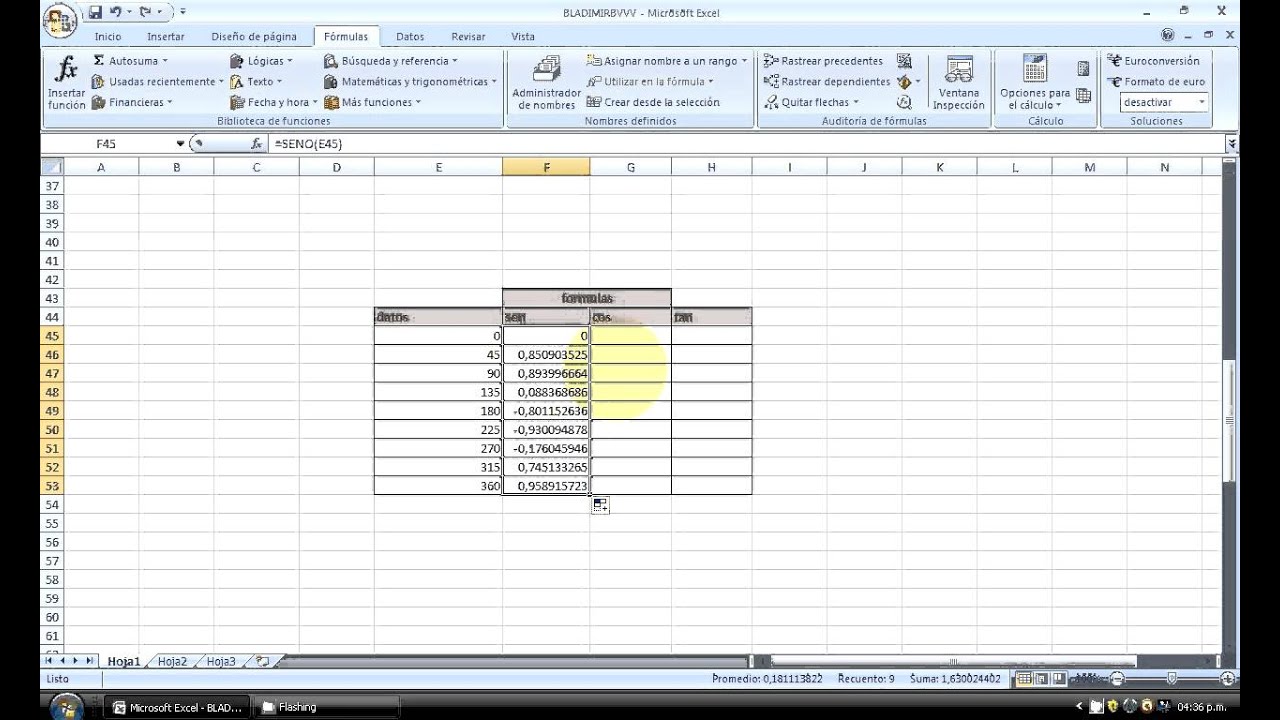Viewport: 1280px width, 720px height.
Task: Click Euroconversión
Action: tap(1153, 61)
